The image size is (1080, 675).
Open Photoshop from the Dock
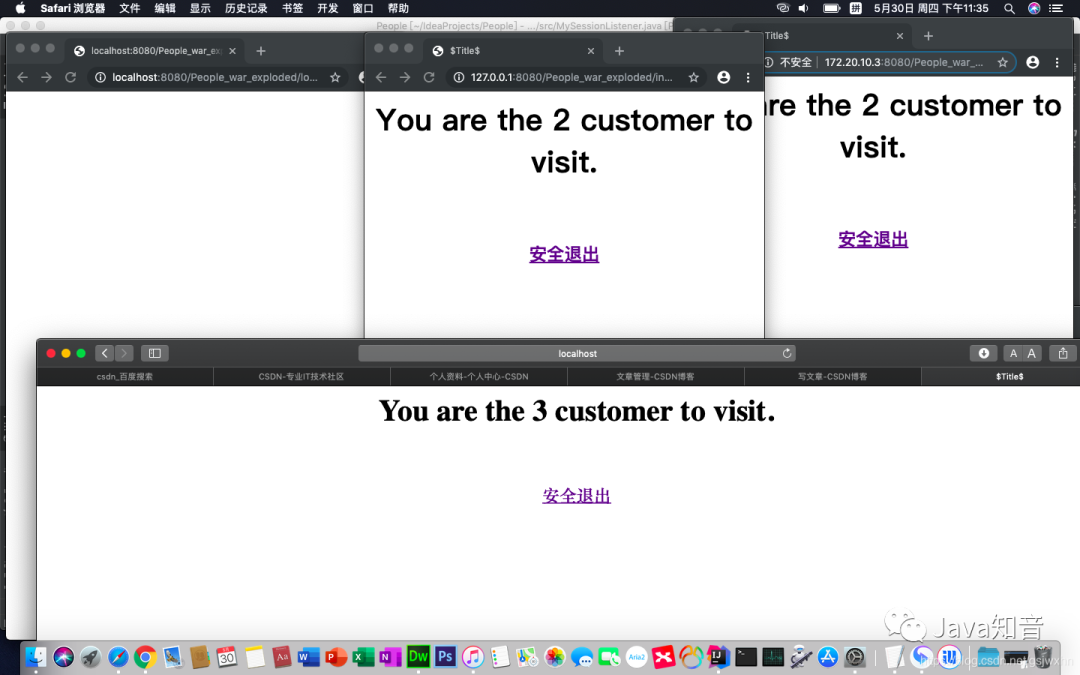445,656
